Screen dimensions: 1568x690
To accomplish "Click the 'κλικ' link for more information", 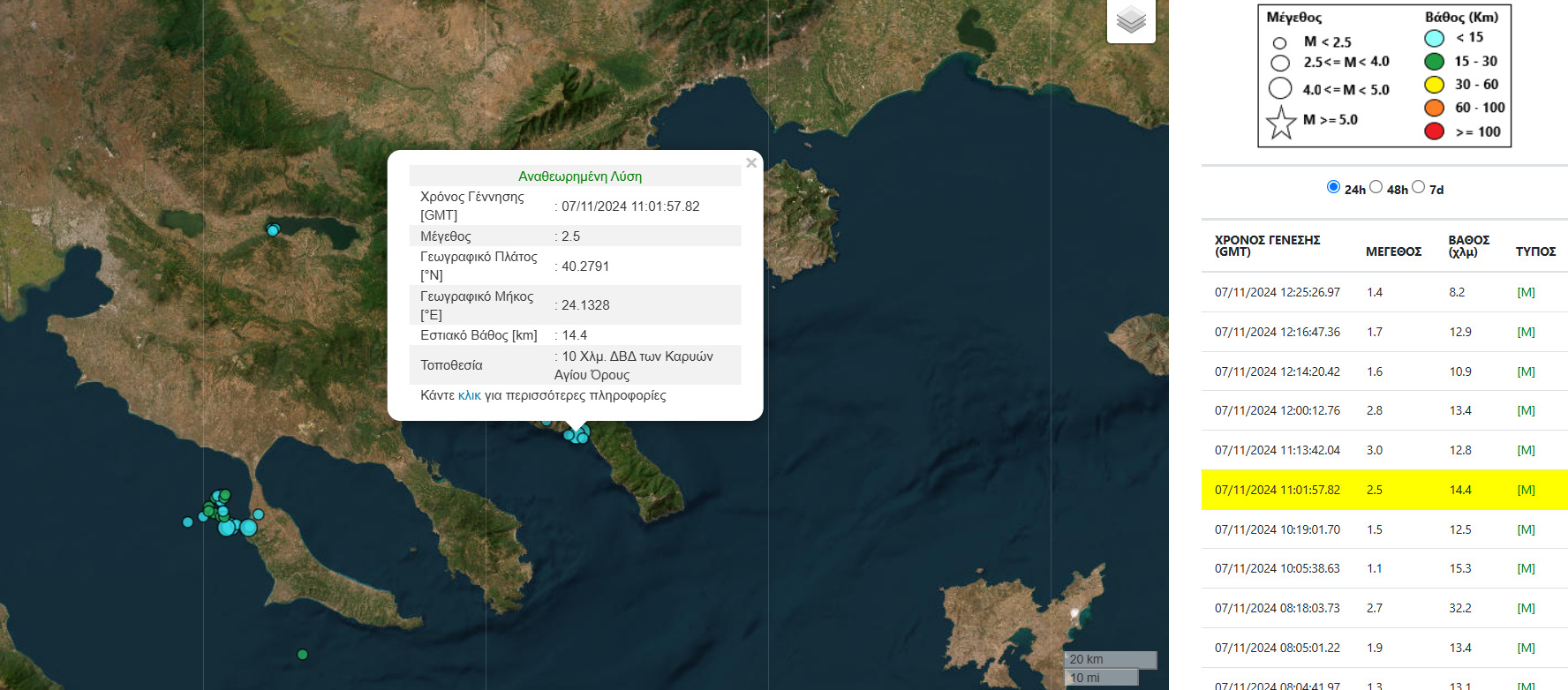I will pos(469,395).
